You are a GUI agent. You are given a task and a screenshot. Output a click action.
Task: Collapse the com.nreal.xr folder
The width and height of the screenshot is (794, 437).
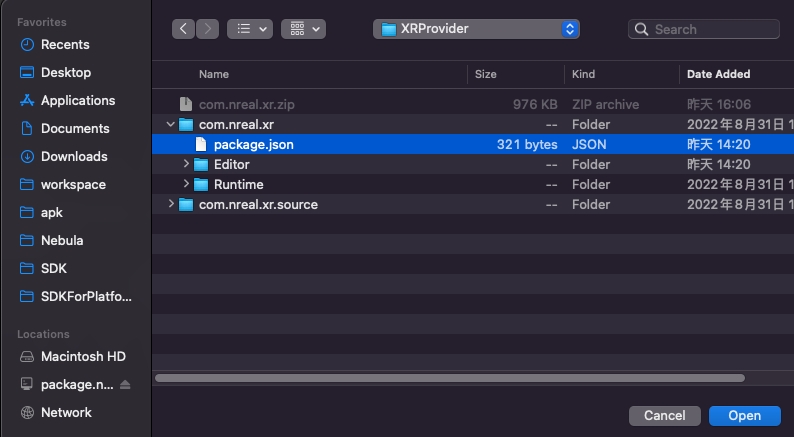[171, 125]
